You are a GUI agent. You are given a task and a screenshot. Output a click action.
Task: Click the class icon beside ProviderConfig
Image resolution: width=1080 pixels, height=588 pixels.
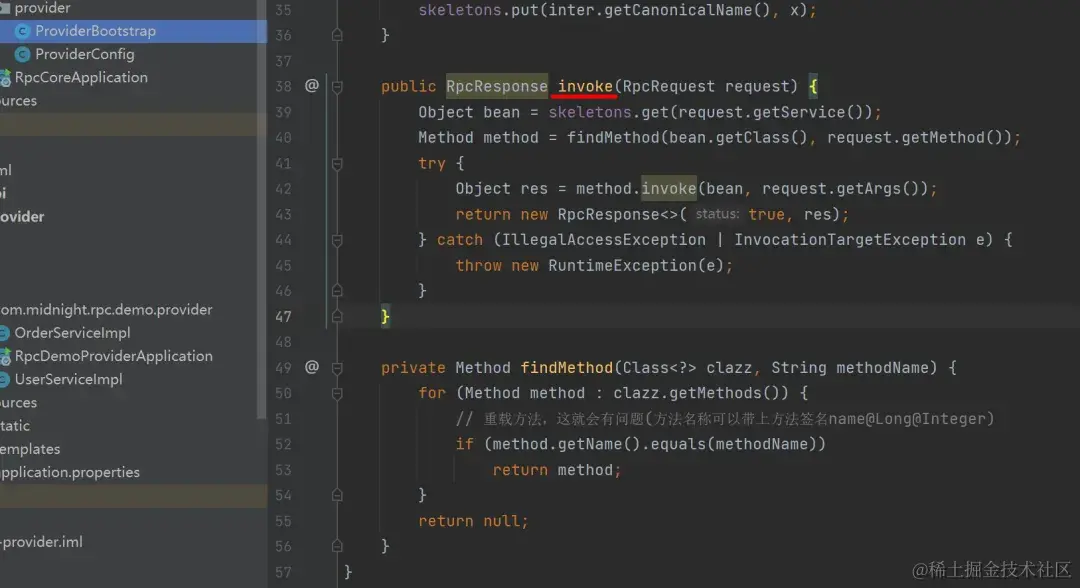pyautogui.click(x=22, y=54)
